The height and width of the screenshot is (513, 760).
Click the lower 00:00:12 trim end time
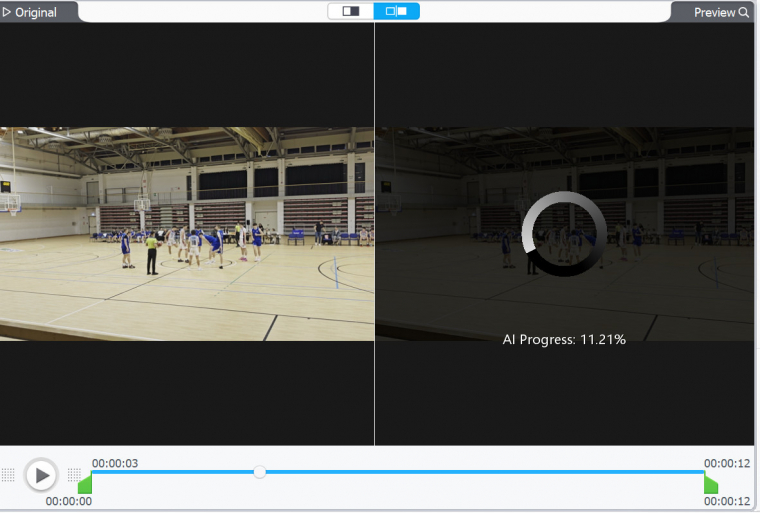point(727,501)
